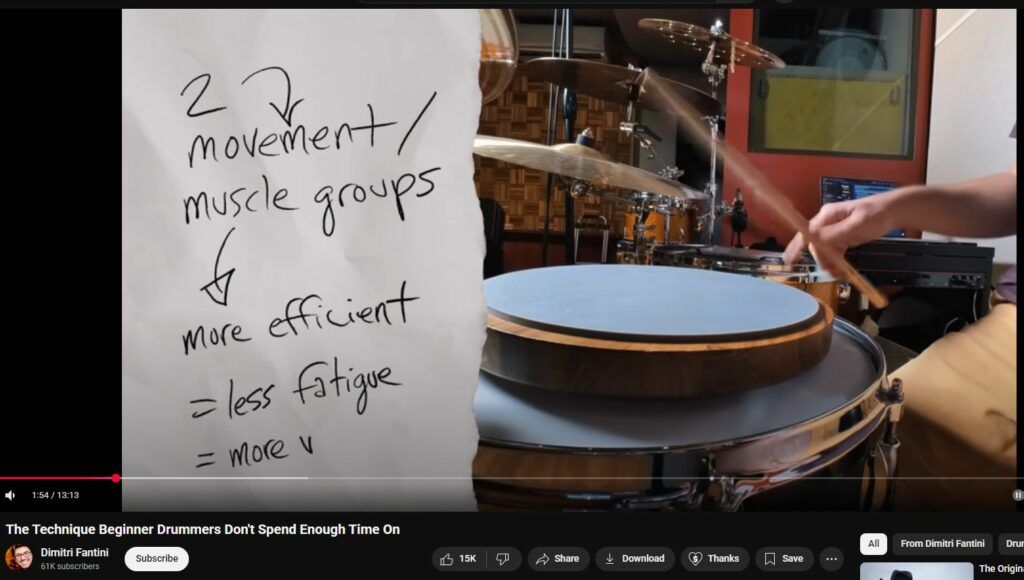Open Dimitri Fantini's channel name link
This screenshot has height=580, width=1024.
pos(74,552)
